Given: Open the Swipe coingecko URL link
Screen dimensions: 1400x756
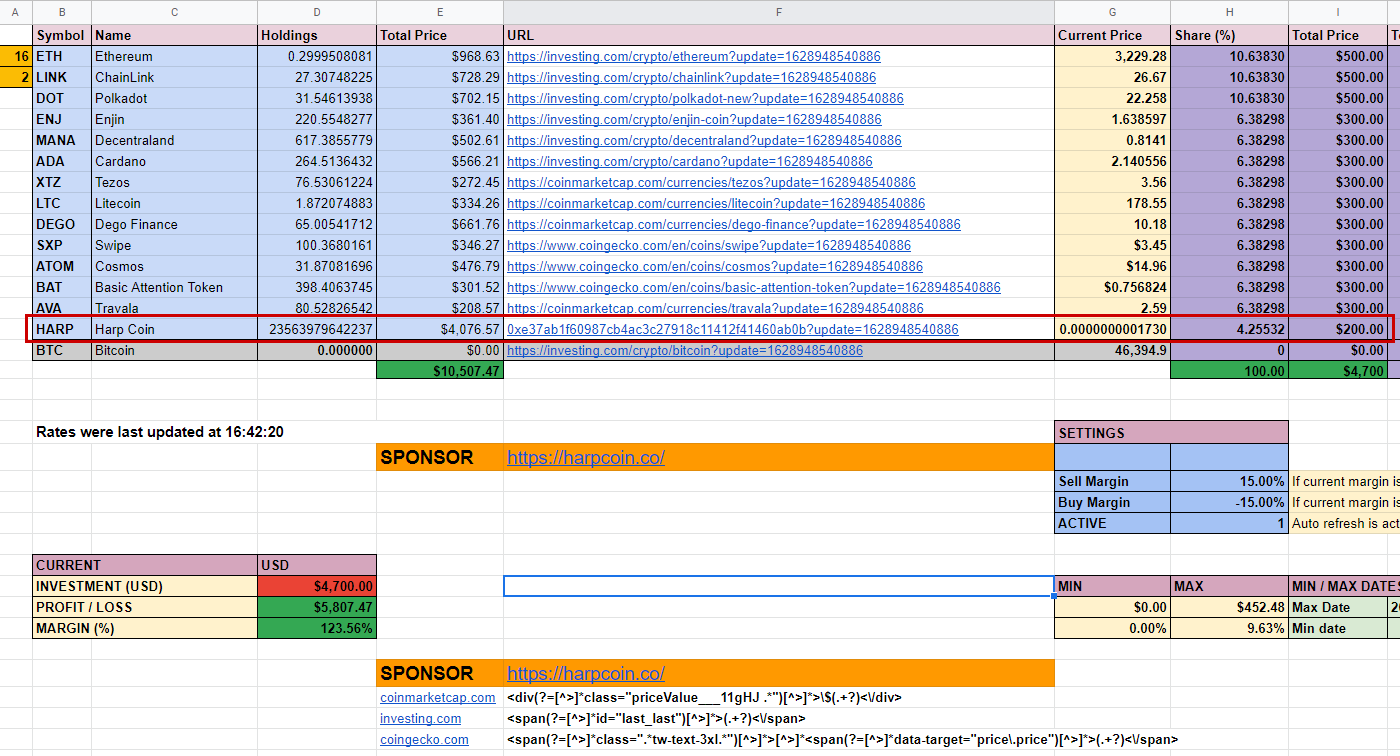Looking at the screenshot, I should [709, 246].
